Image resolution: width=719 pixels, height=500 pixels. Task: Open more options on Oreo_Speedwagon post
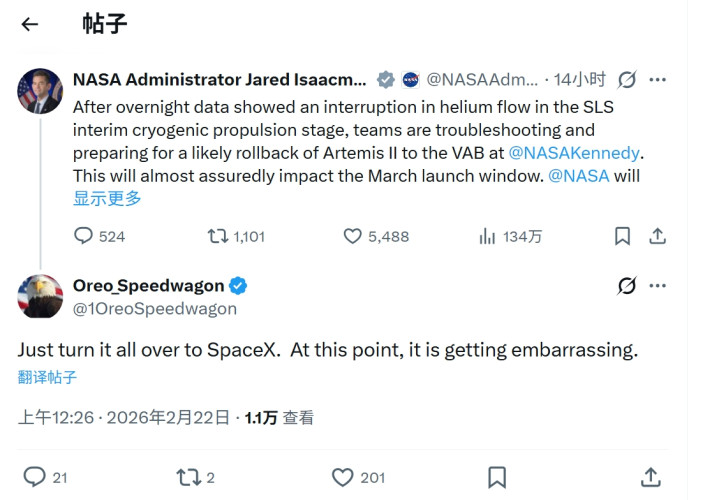click(x=657, y=286)
